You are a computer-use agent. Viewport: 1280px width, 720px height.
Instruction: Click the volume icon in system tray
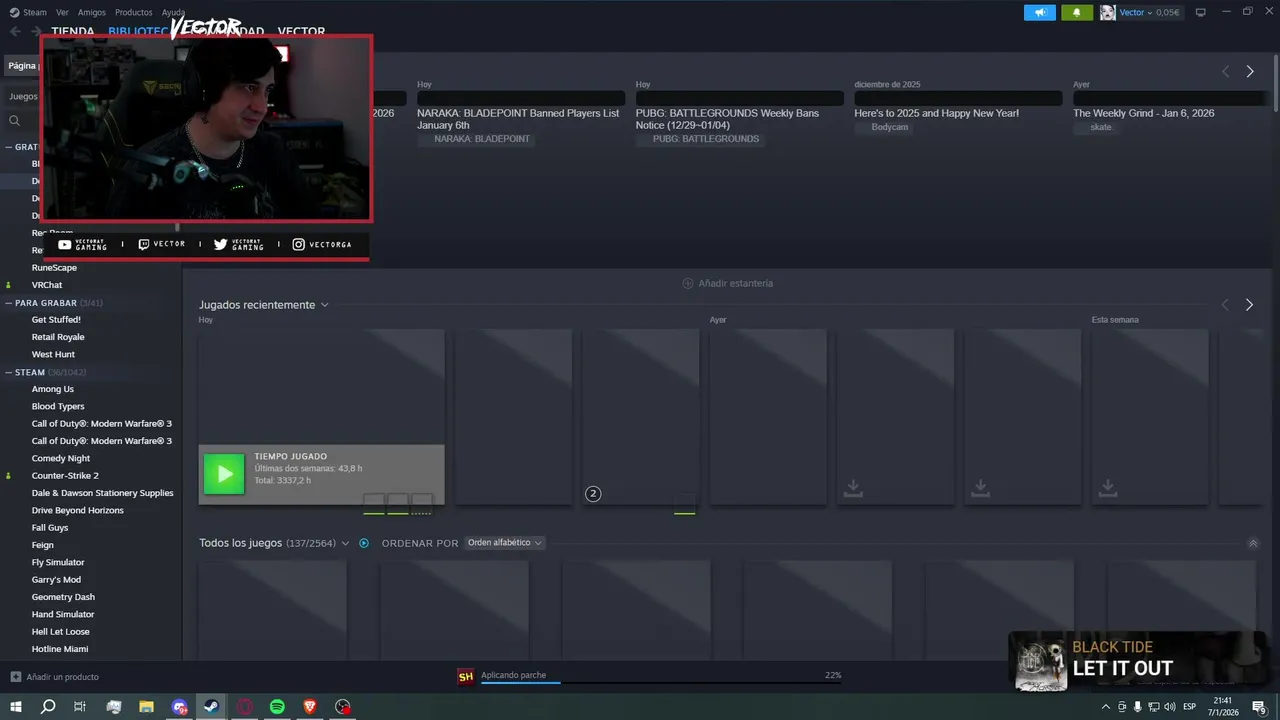pos(1170,707)
